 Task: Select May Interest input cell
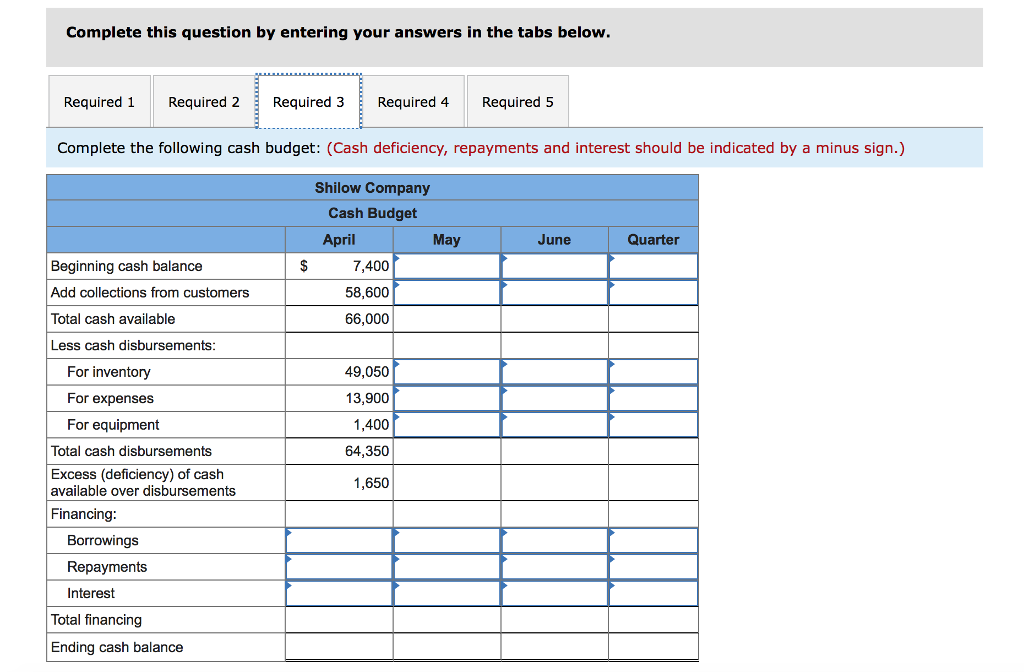pyautogui.click(x=447, y=594)
